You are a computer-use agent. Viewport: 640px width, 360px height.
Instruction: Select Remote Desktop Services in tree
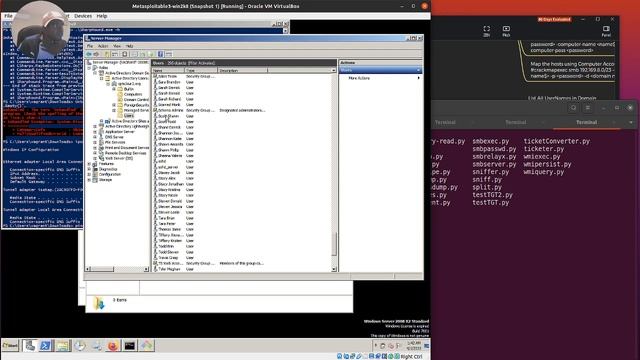(x=125, y=153)
